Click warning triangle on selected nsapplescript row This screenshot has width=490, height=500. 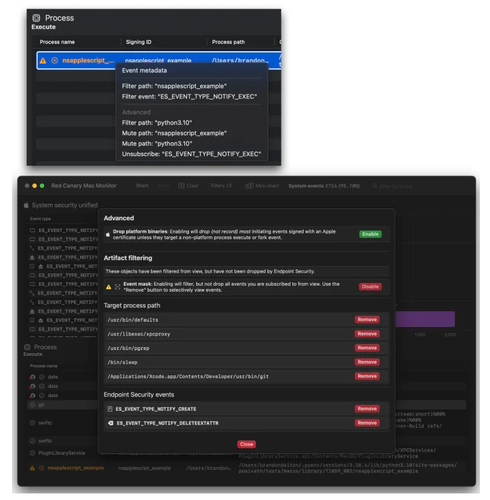pos(43,61)
